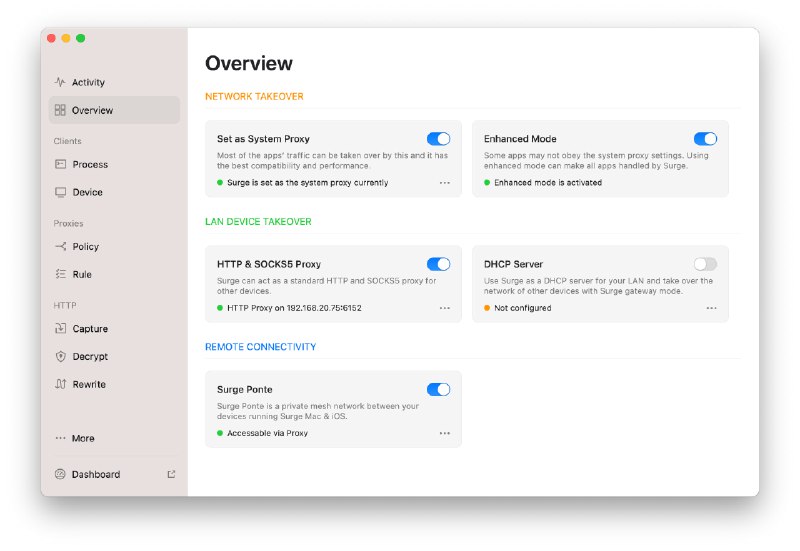The height and width of the screenshot is (551, 800).
Task: Open HTTP & SOCKS5 Proxy more options ellipsis
Action: tap(444, 308)
